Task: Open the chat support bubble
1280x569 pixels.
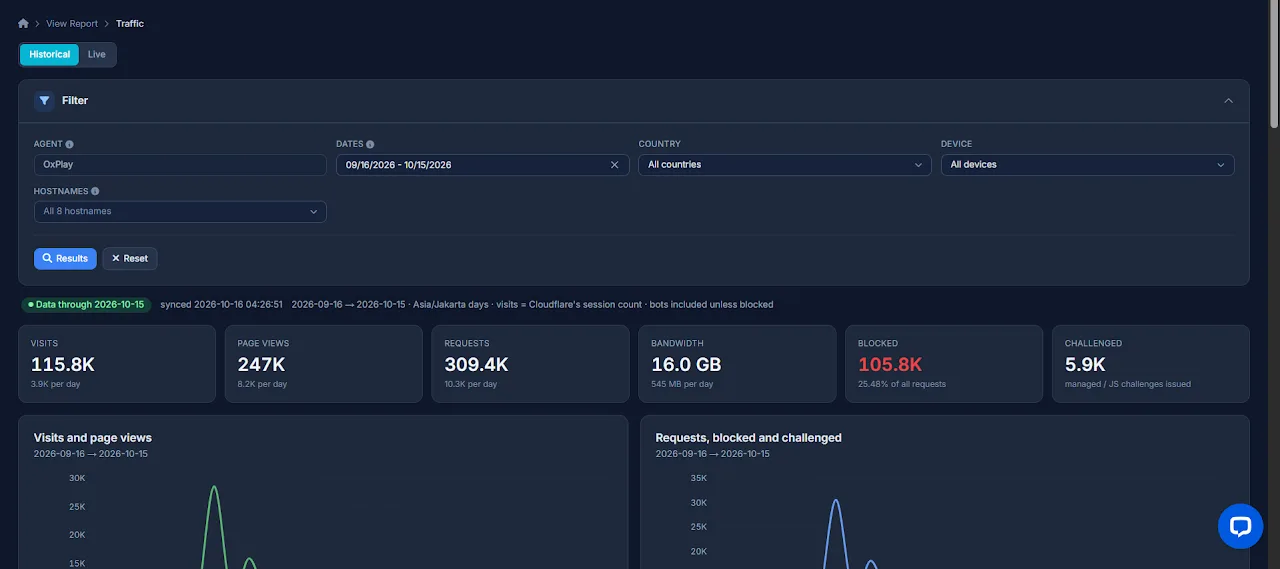Action: 1240,526
